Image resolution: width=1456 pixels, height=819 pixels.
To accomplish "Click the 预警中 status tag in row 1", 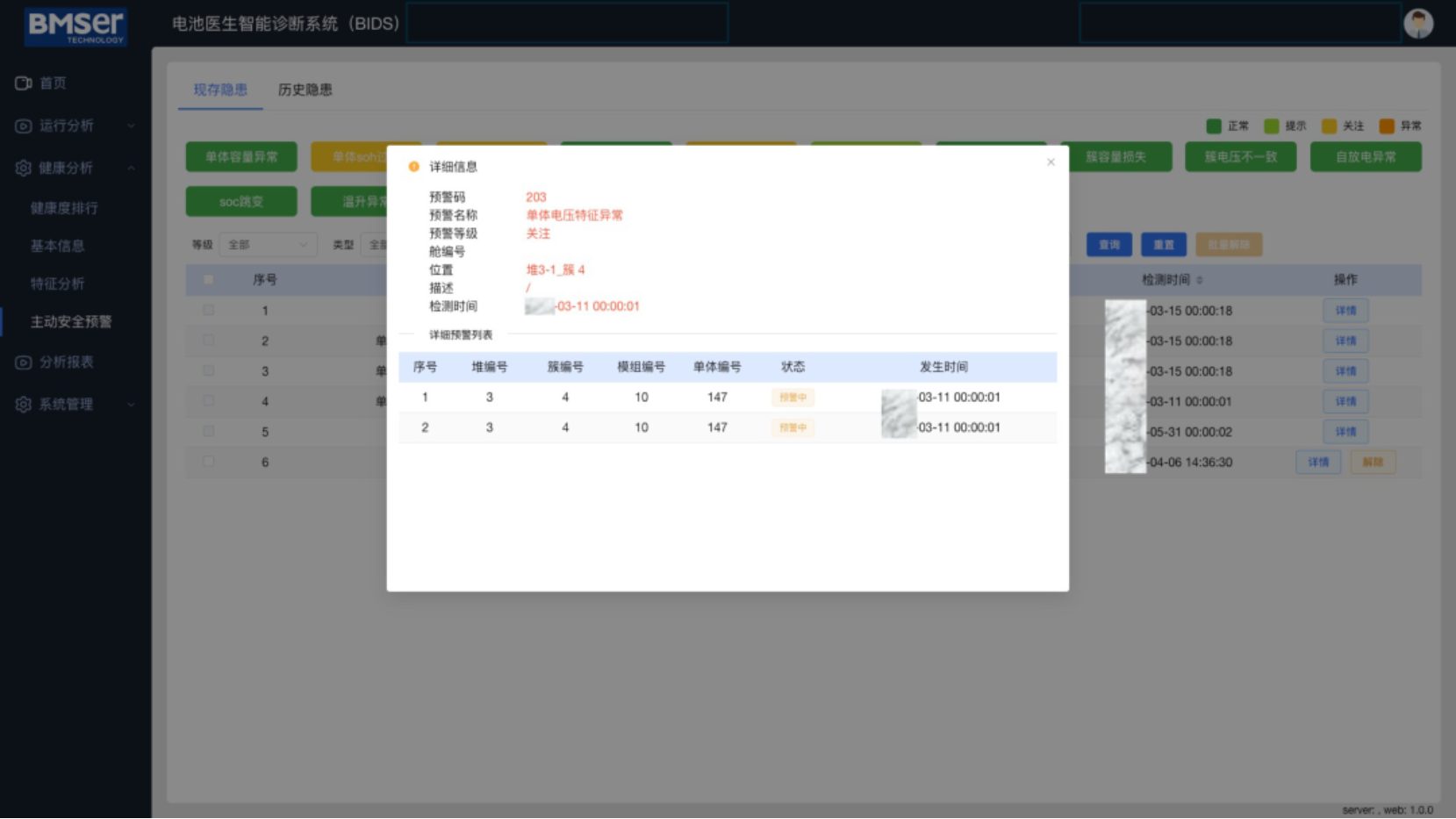I will coord(793,398).
